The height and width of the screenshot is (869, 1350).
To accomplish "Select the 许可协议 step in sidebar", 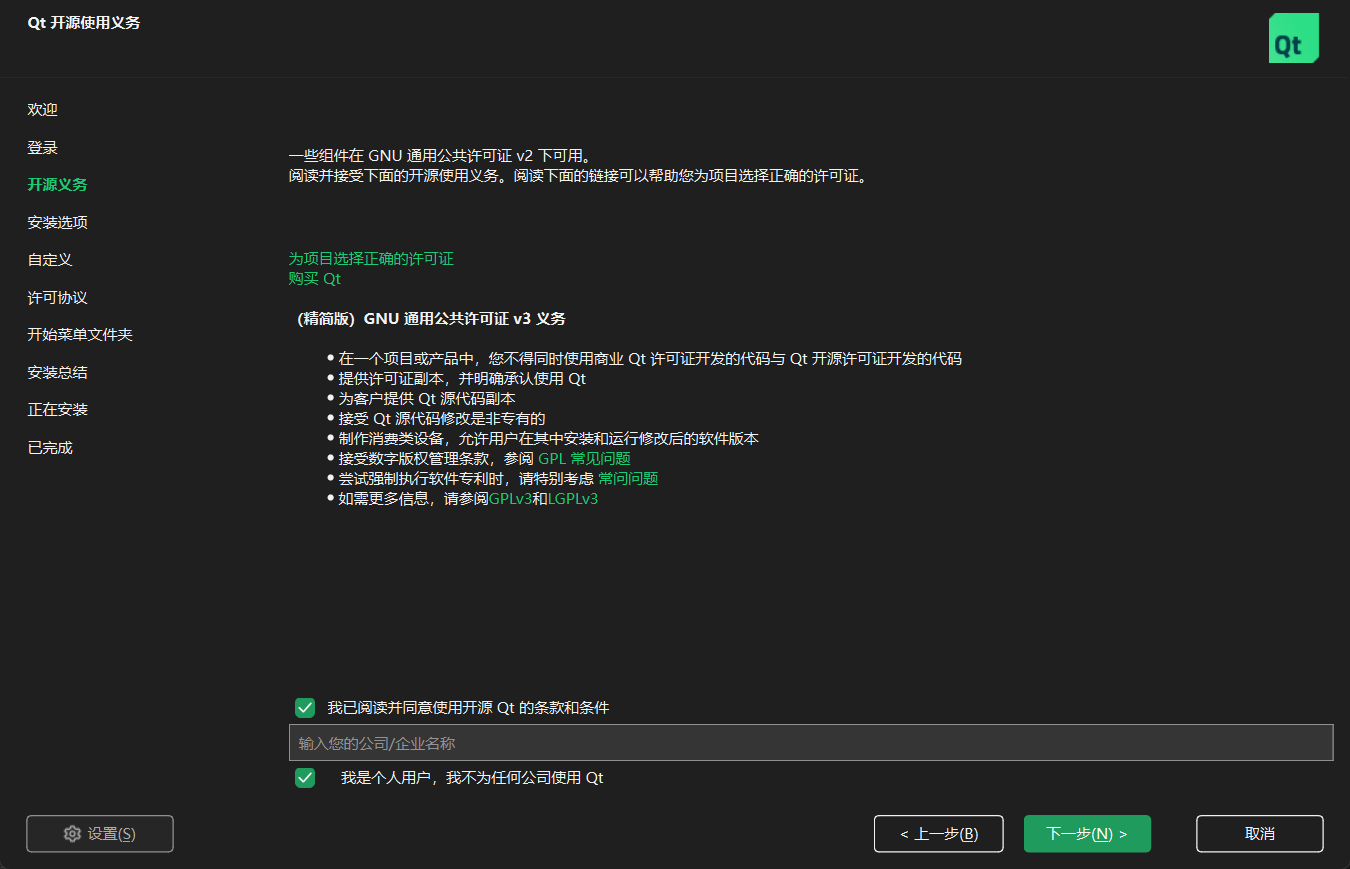I will click(57, 298).
